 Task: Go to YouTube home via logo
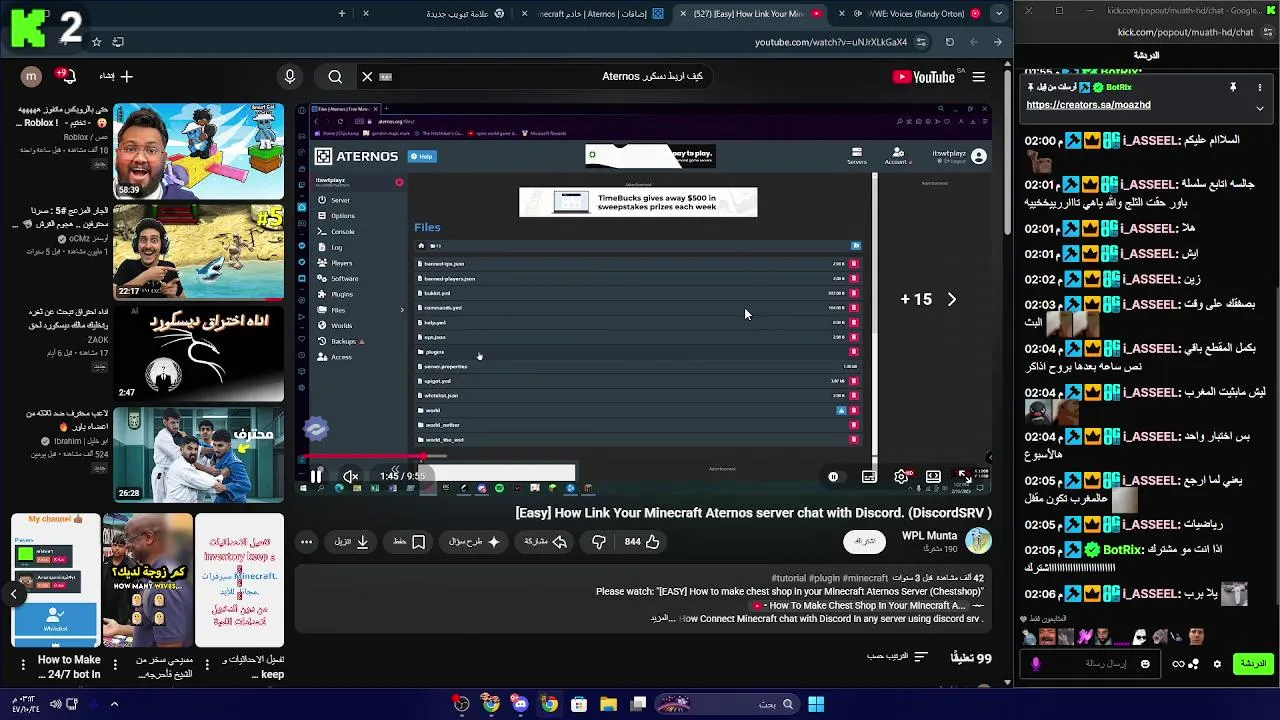point(923,76)
